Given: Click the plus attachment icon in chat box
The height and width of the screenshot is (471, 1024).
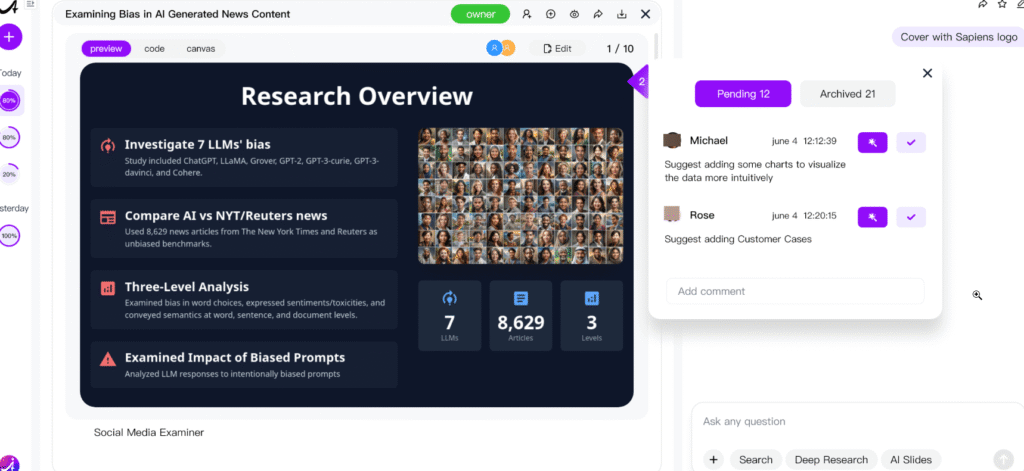Looking at the screenshot, I should pyautogui.click(x=713, y=459).
